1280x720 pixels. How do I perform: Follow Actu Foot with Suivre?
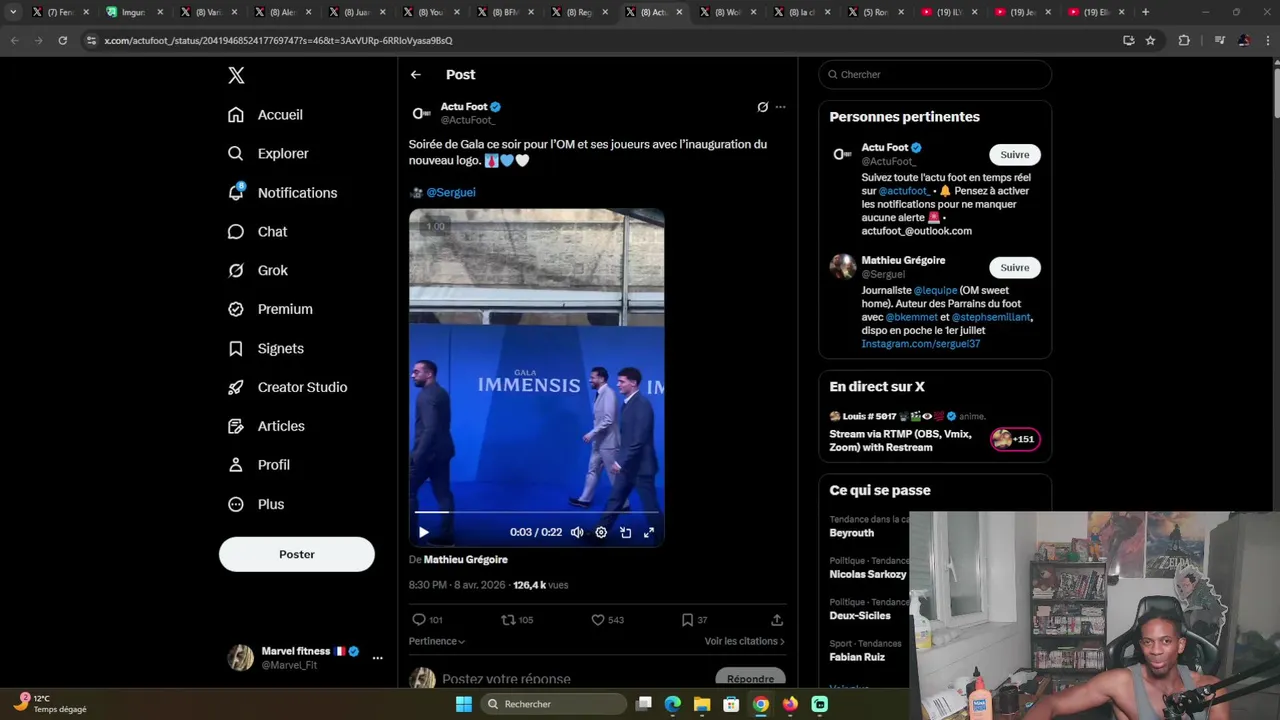click(1015, 155)
